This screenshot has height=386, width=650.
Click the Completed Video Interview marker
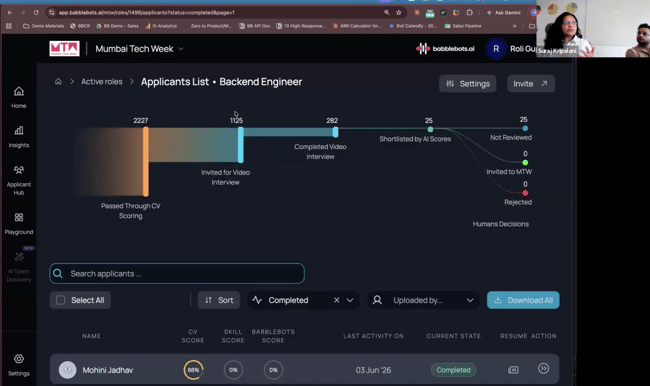(335, 132)
